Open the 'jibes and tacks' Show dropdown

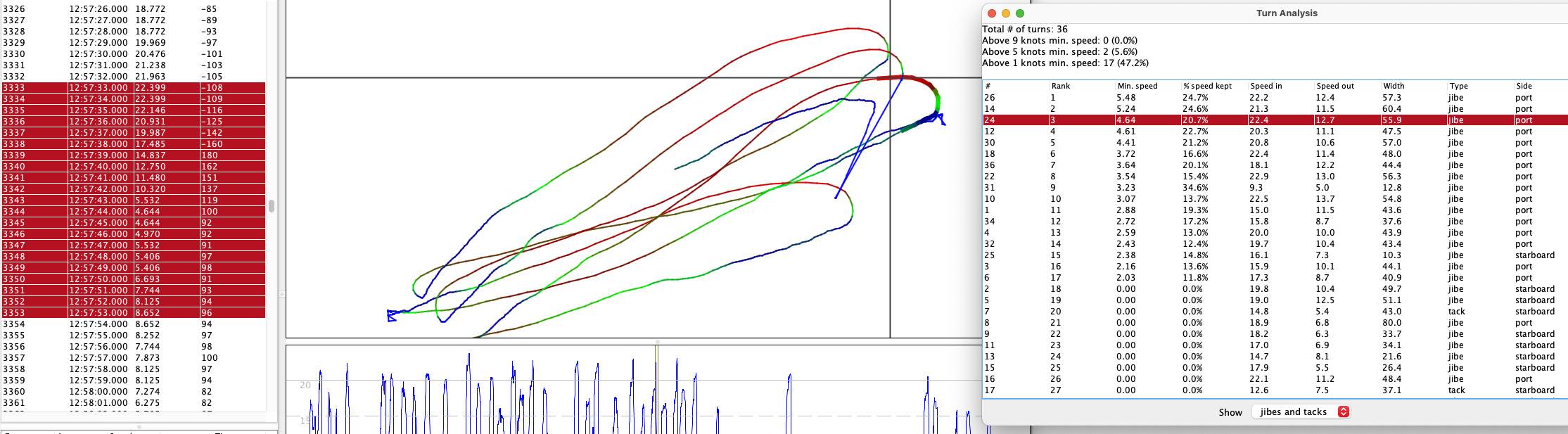click(x=1301, y=412)
